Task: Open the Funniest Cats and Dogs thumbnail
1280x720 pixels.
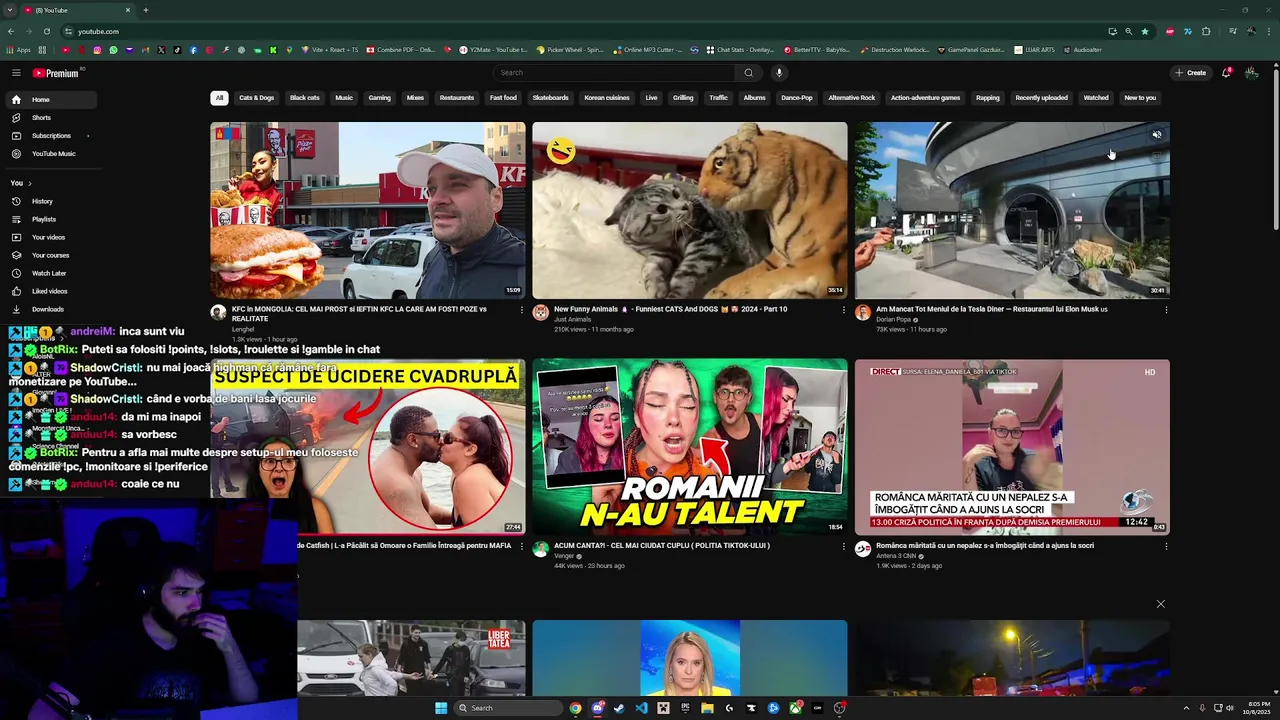Action: click(689, 210)
